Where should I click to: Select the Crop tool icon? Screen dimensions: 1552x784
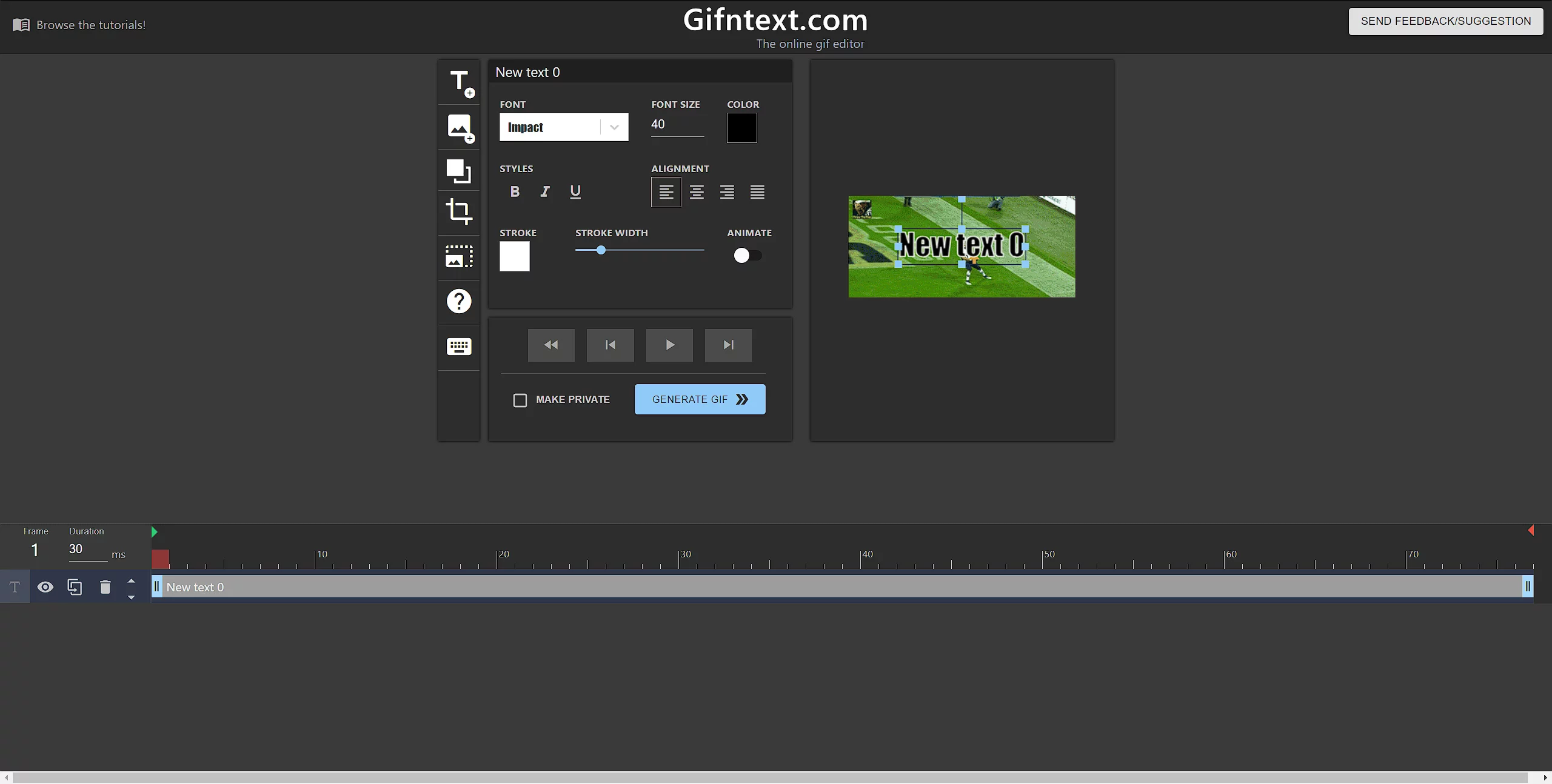pyautogui.click(x=459, y=211)
